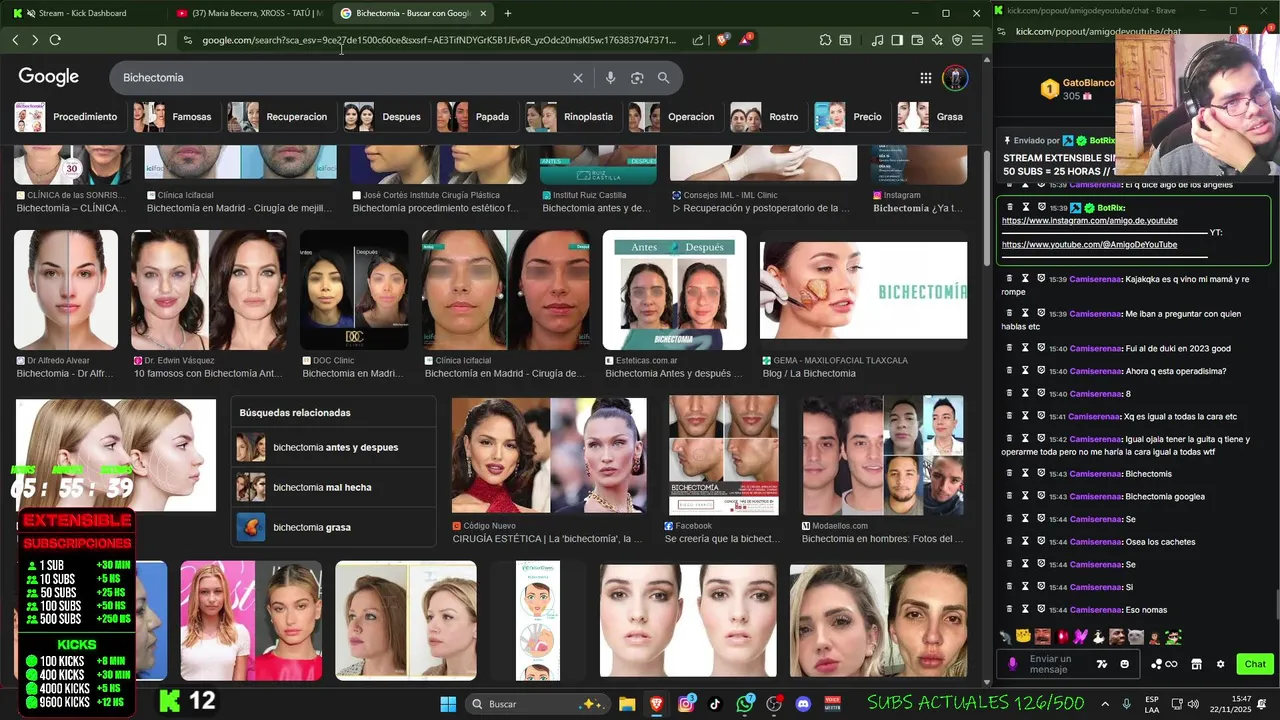Click the browser back arrow
Screen dimensions: 1280x720
point(15,40)
